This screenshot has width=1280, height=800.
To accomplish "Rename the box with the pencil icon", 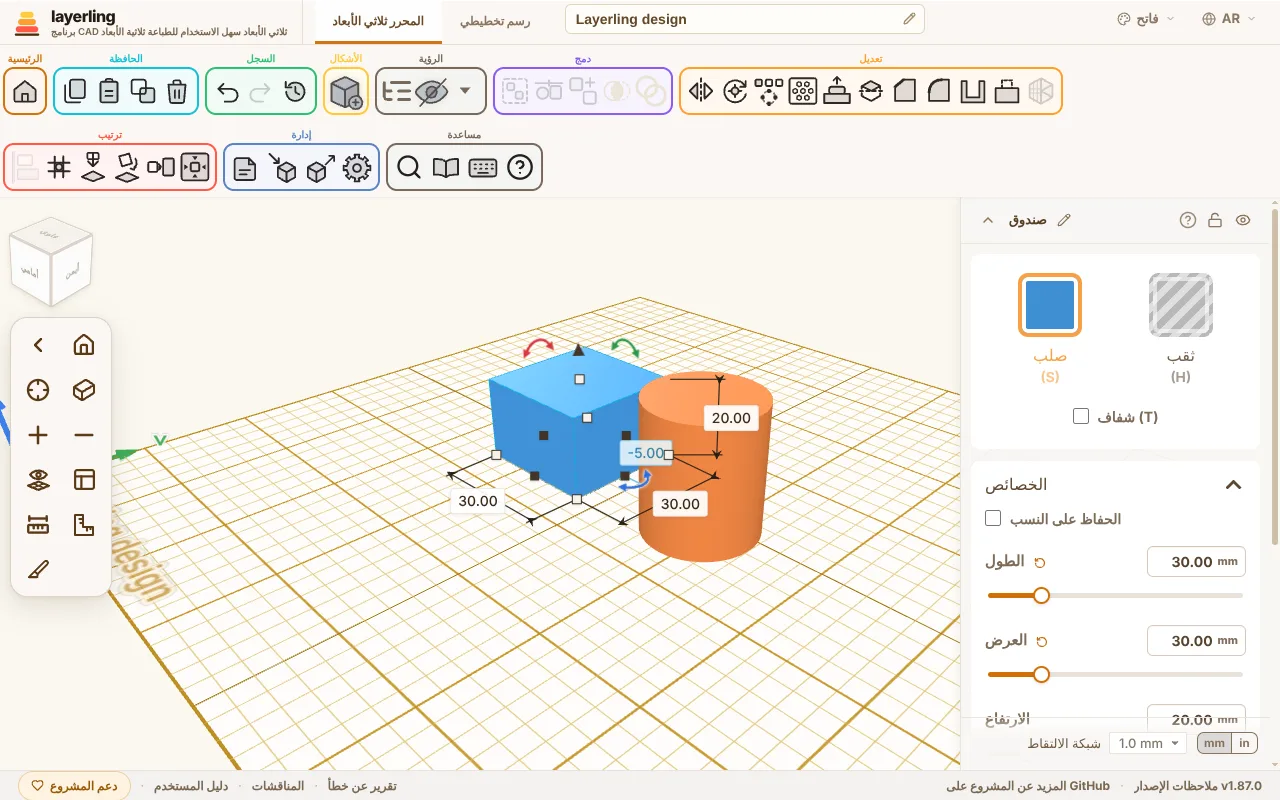I will [1064, 220].
